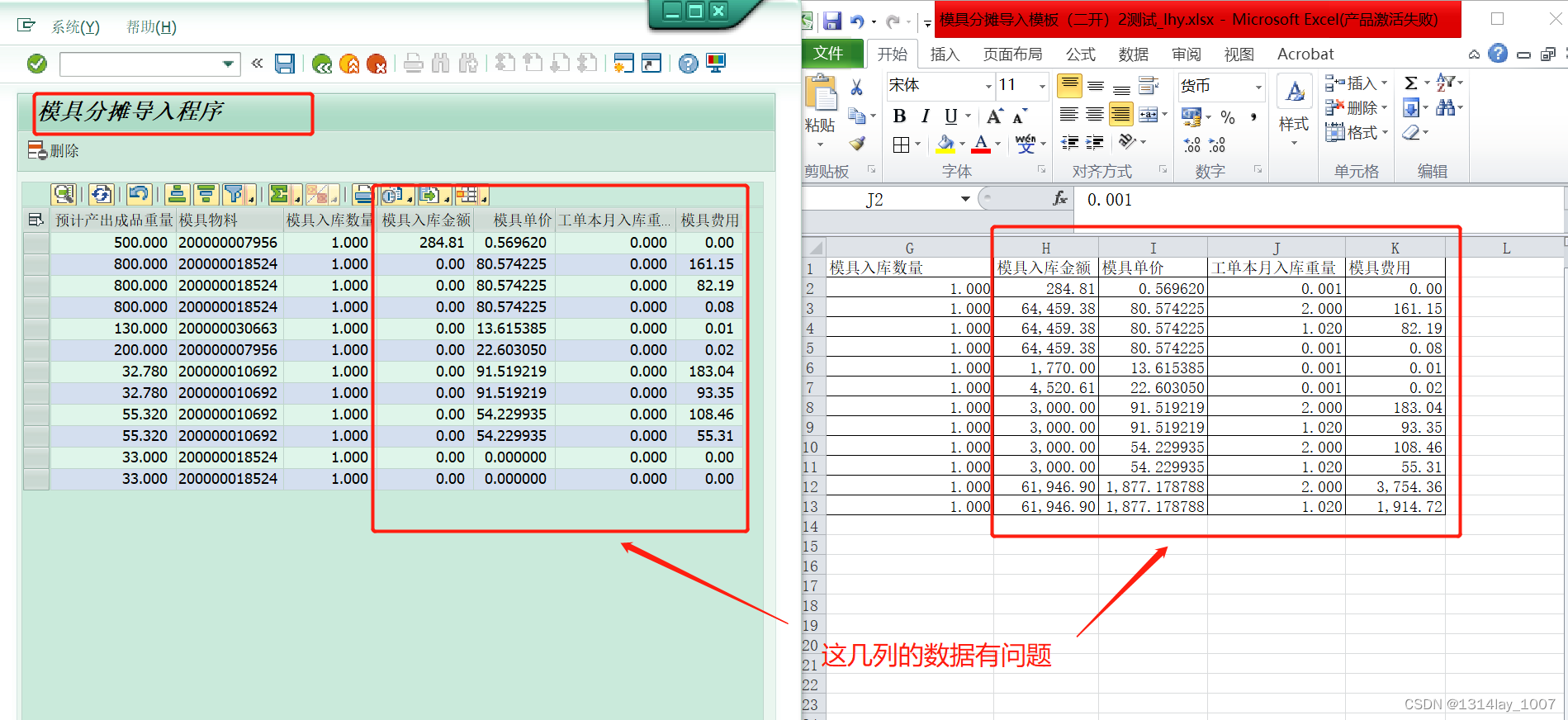Viewport: 1568px width, 720px height.
Task: Click the Excel formula bar value 0.001
Action: [x=1109, y=200]
